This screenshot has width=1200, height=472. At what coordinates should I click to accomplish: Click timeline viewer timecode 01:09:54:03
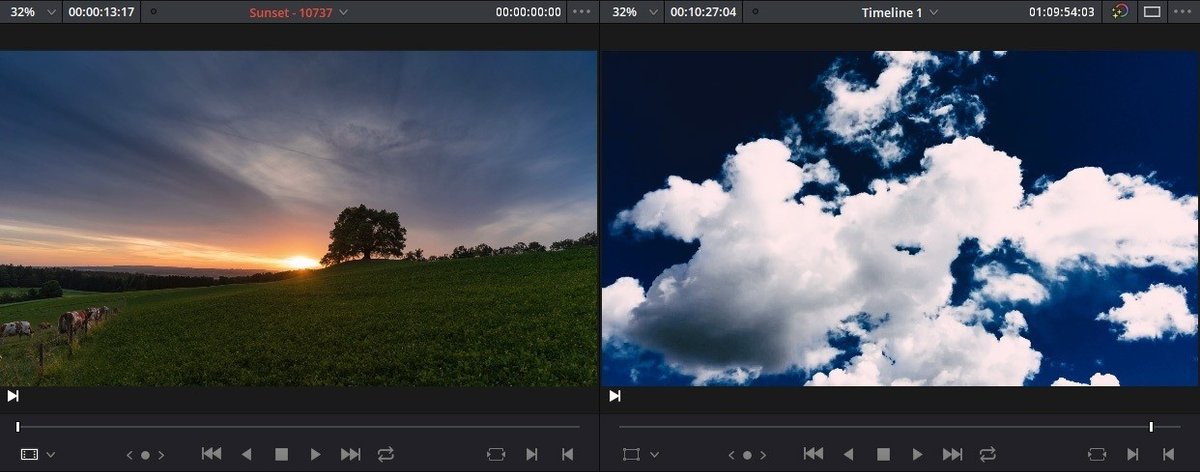(x=1061, y=12)
